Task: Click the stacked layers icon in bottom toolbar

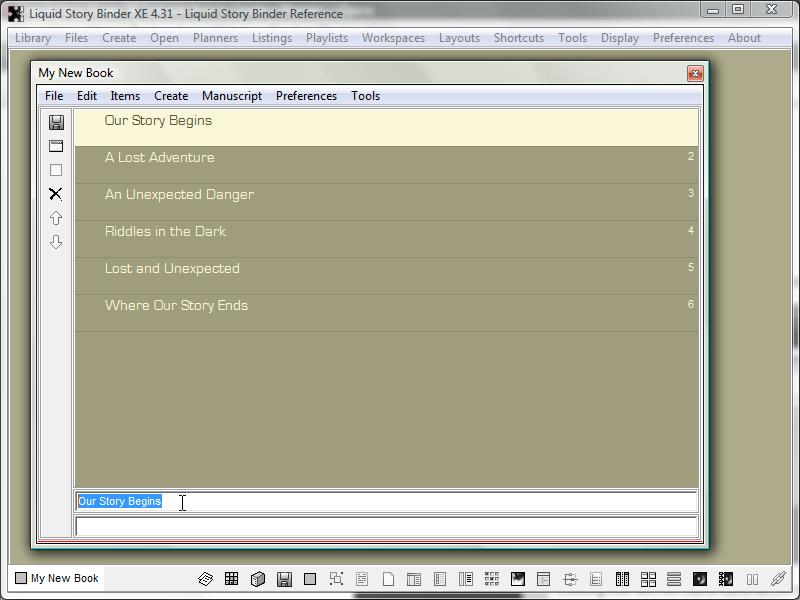Action: [x=205, y=579]
